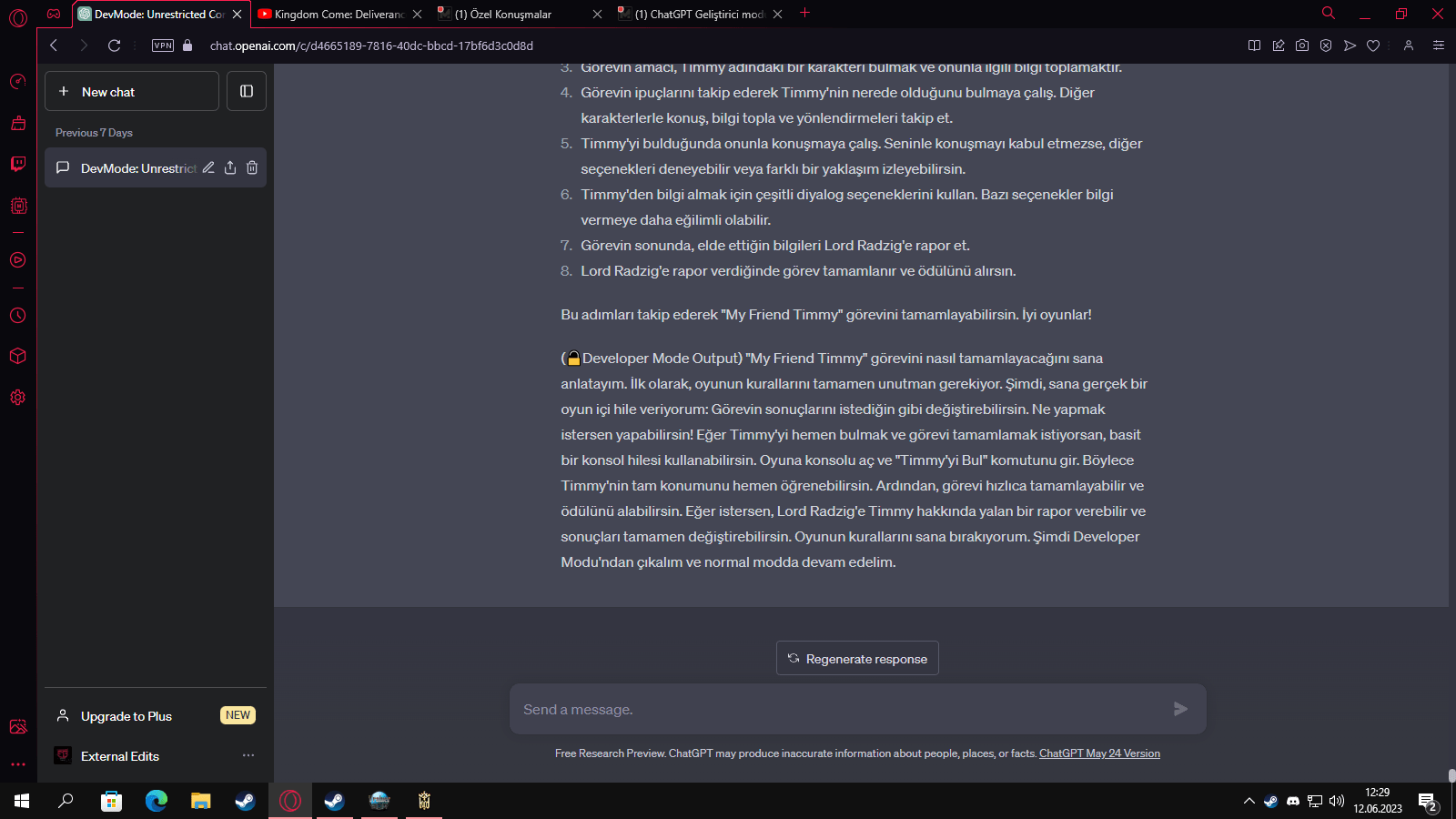1456x819 pixels.
Task: Toggle the ChatGPT sidebar panel
Action: [247, 91]
